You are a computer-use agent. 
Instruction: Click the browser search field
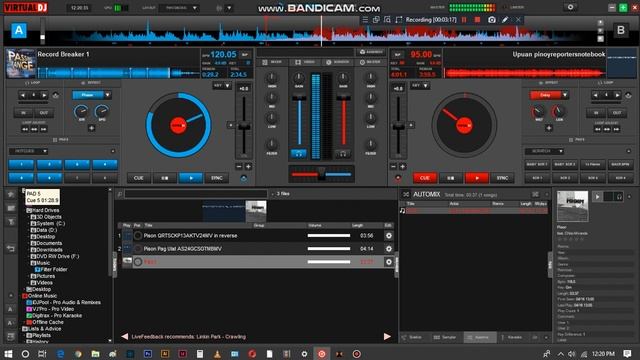[x=196, y=194]
